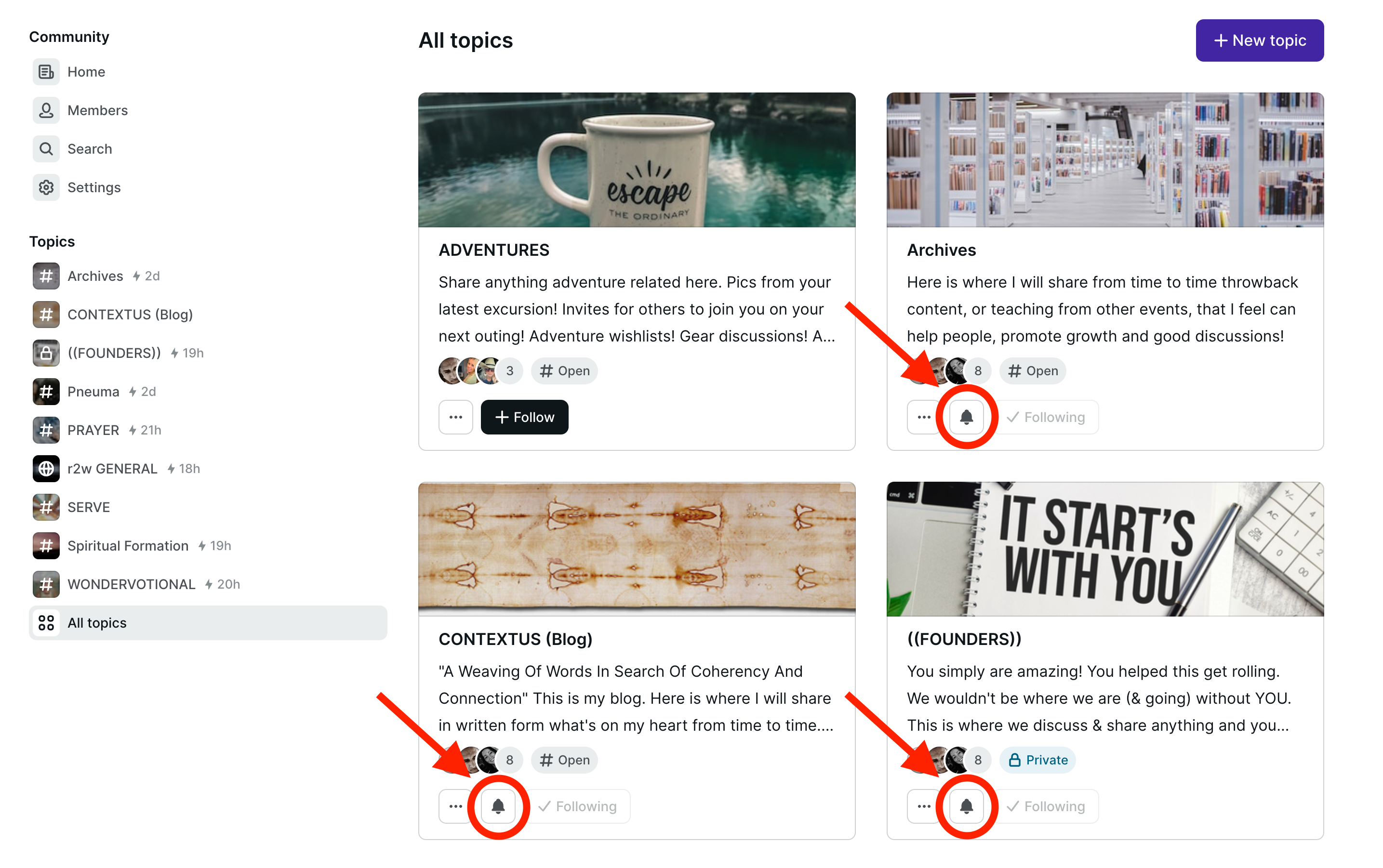Go to Spiritual Formation topic
The image size is (1383, 868).
pyautogui.click(x=128, y=545)
